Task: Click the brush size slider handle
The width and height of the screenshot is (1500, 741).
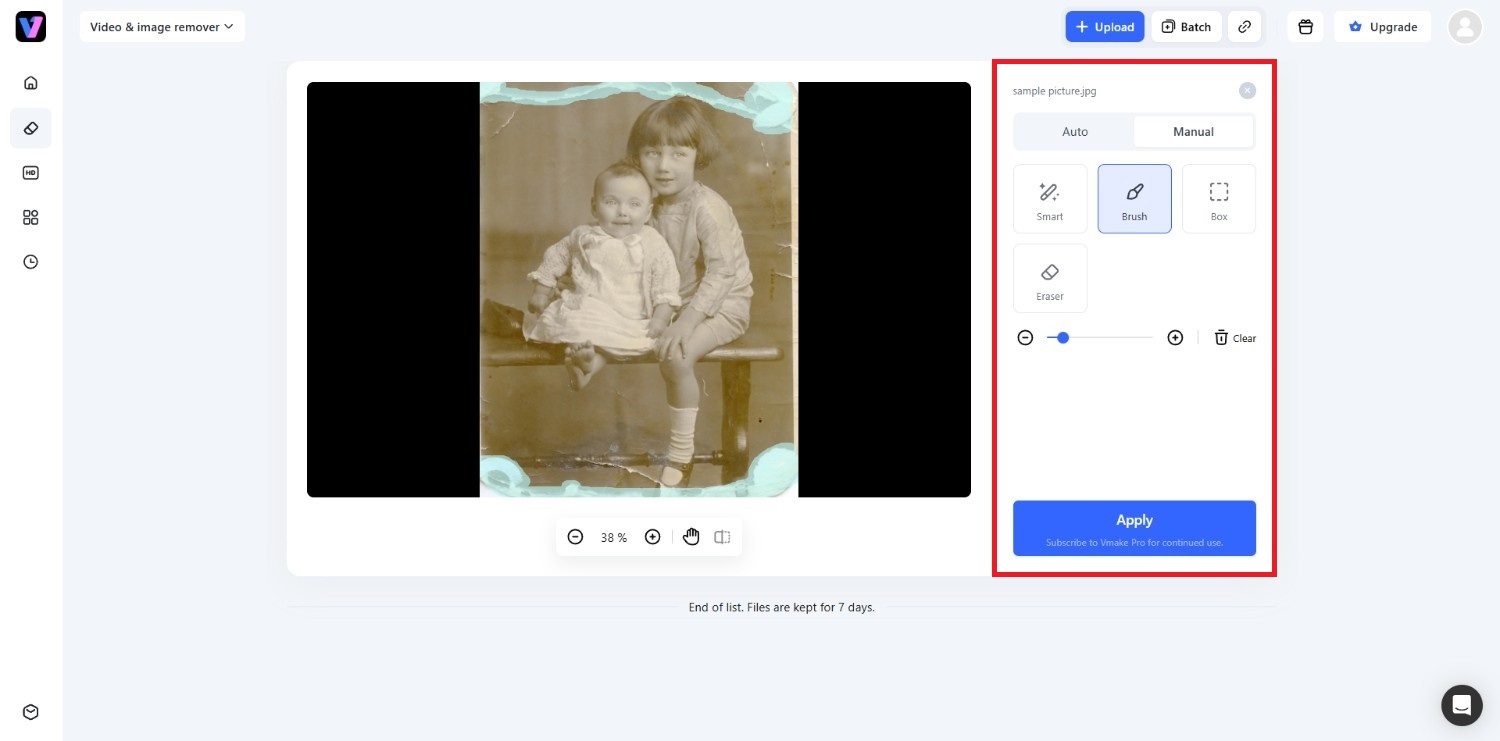Action: [1063, 338]
